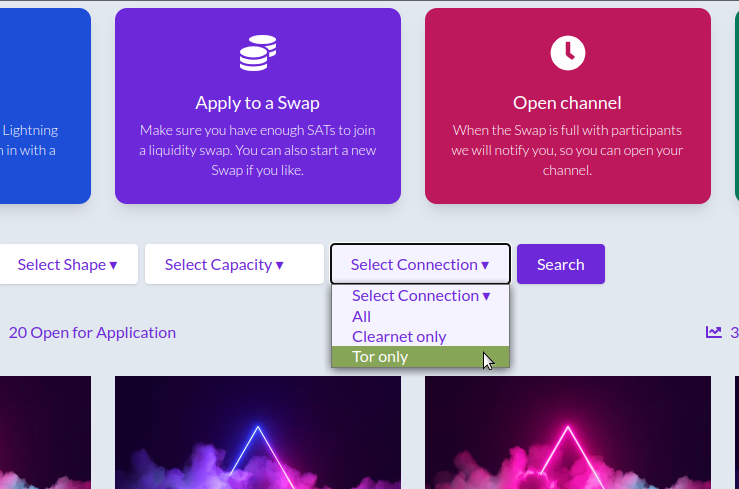
Task: Open the swap thumbnail with blue neon triangle
Action: pyautogui.click(x=258, y=432)
